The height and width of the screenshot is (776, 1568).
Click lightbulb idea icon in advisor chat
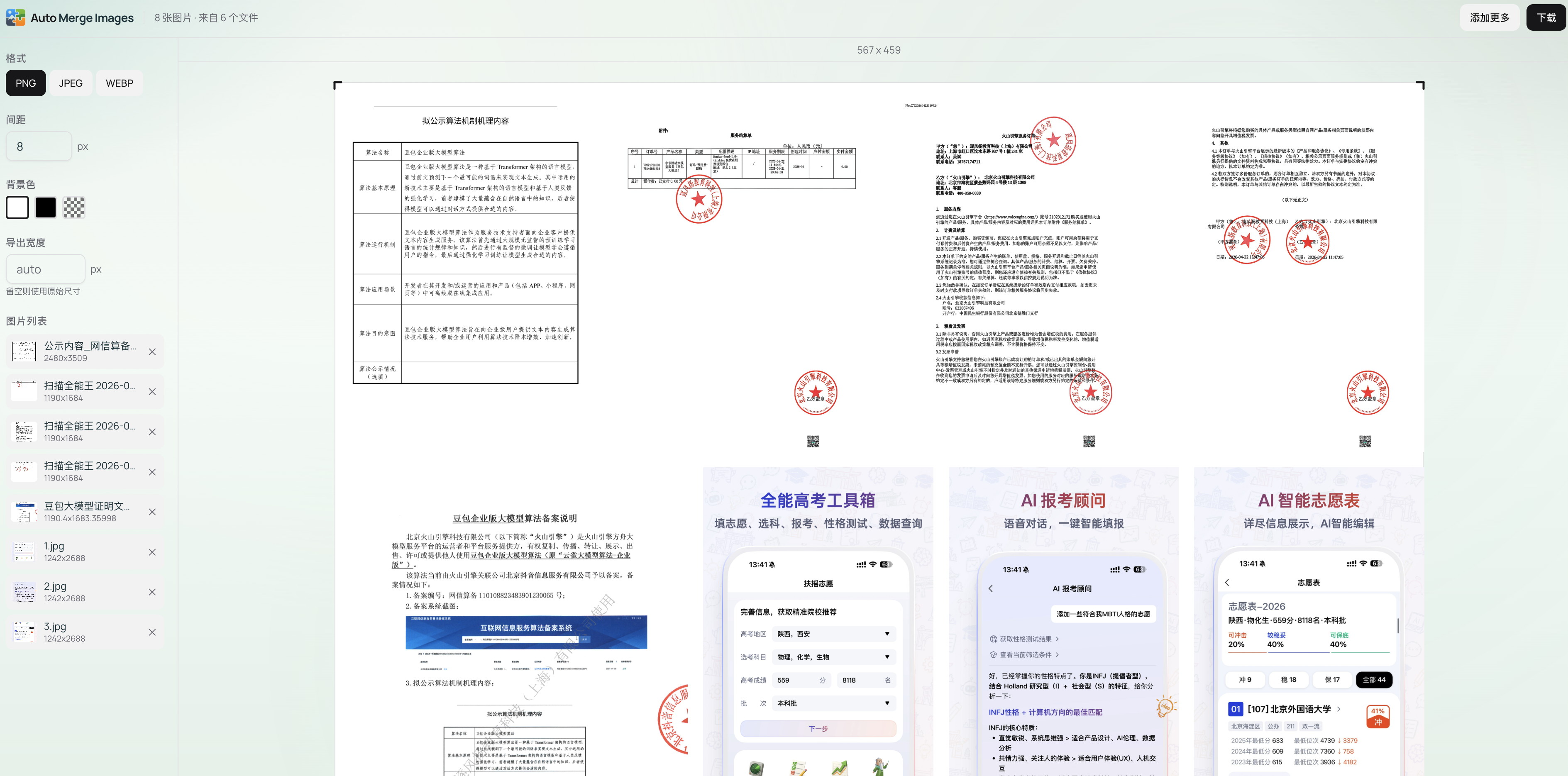[x=1166, y=706]
